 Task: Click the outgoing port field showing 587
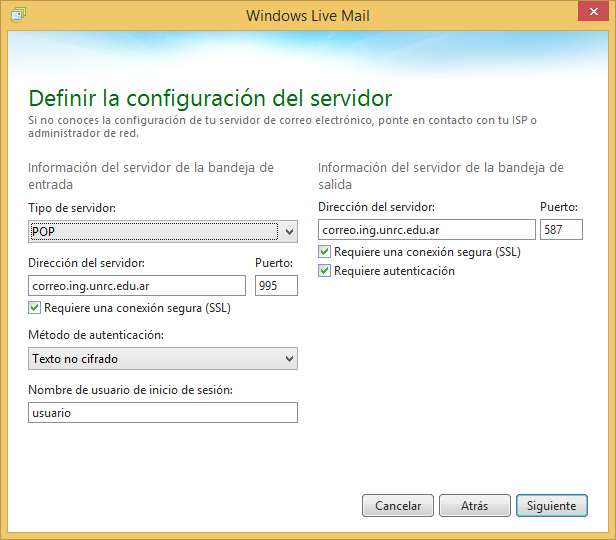[561, 230]
